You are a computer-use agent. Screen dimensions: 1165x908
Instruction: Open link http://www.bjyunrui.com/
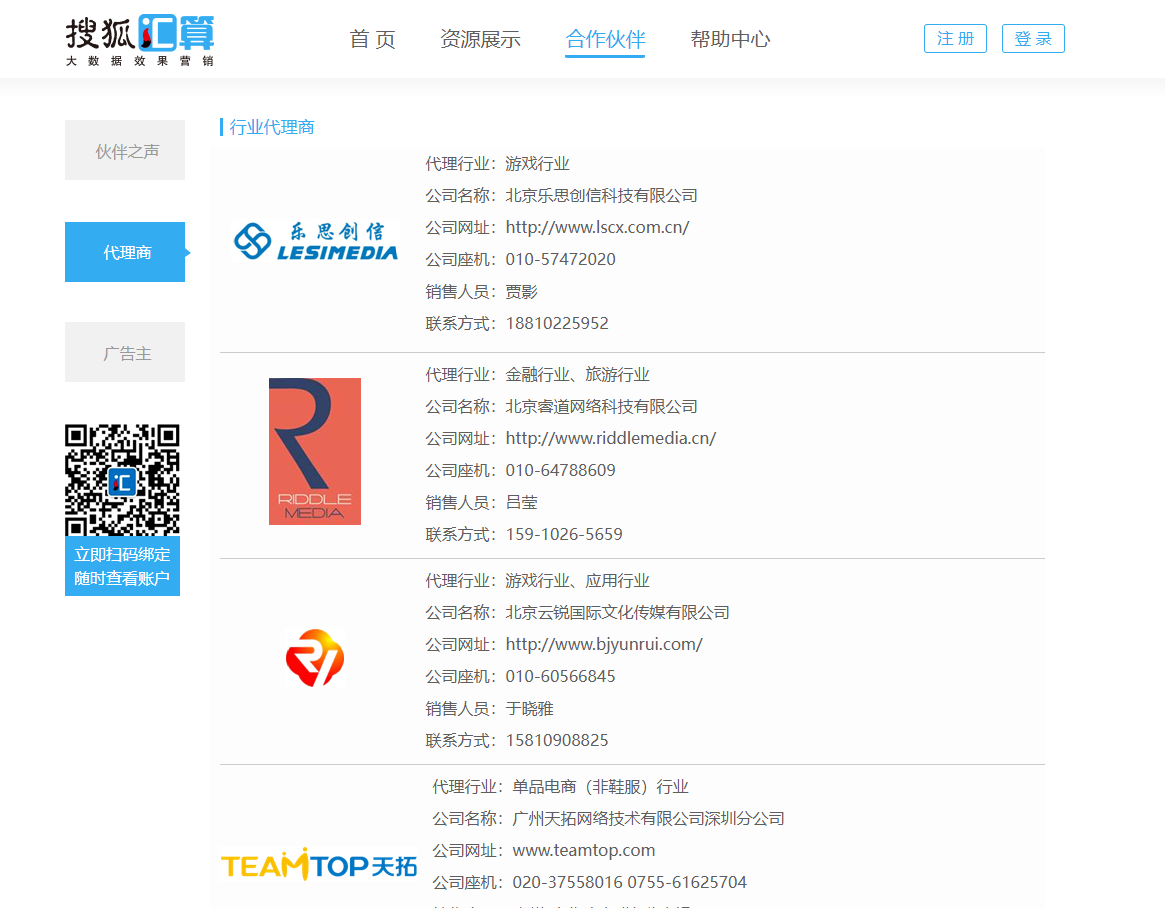click(x=604, y=644)
